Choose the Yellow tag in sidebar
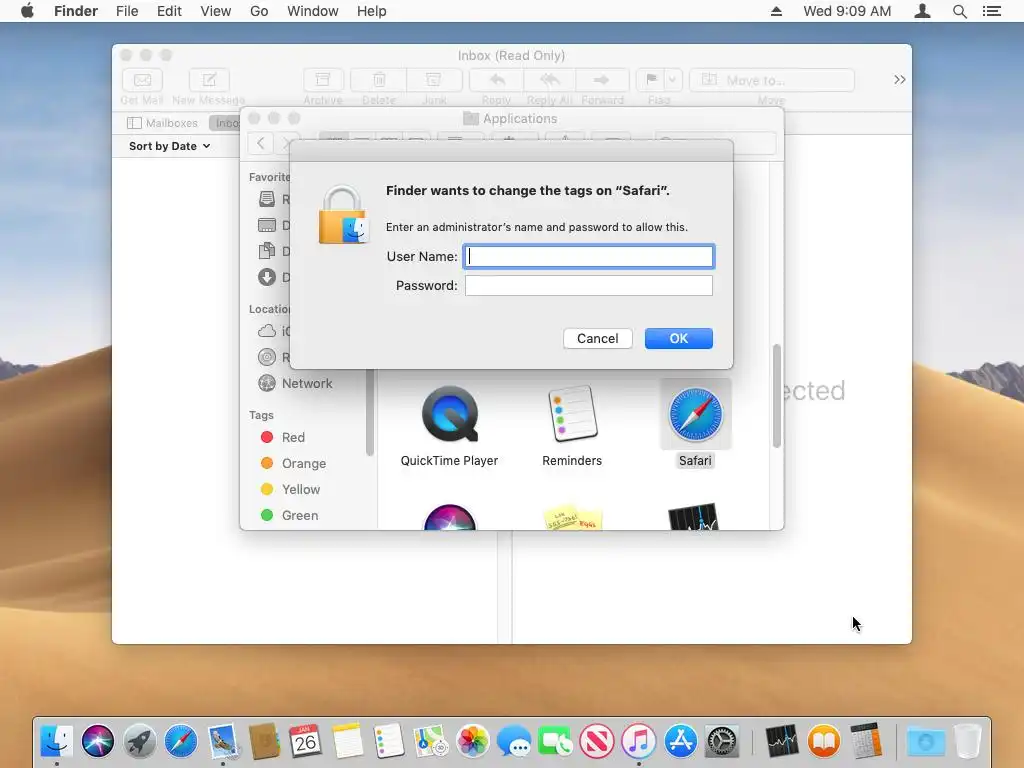Viewport: 1024px width, 768px height. pos(290,489)
